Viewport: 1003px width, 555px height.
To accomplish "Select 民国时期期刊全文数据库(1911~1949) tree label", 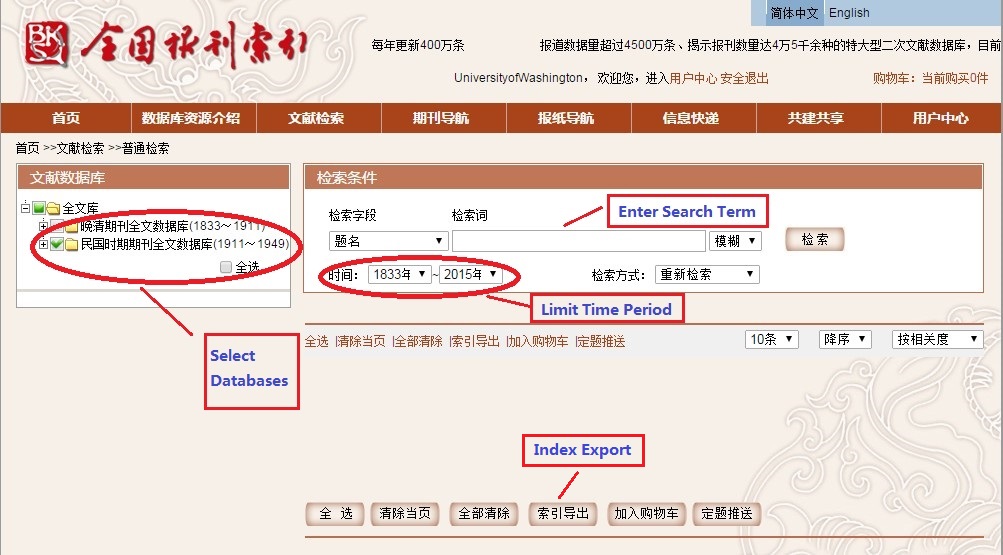I will pos(185,244).
